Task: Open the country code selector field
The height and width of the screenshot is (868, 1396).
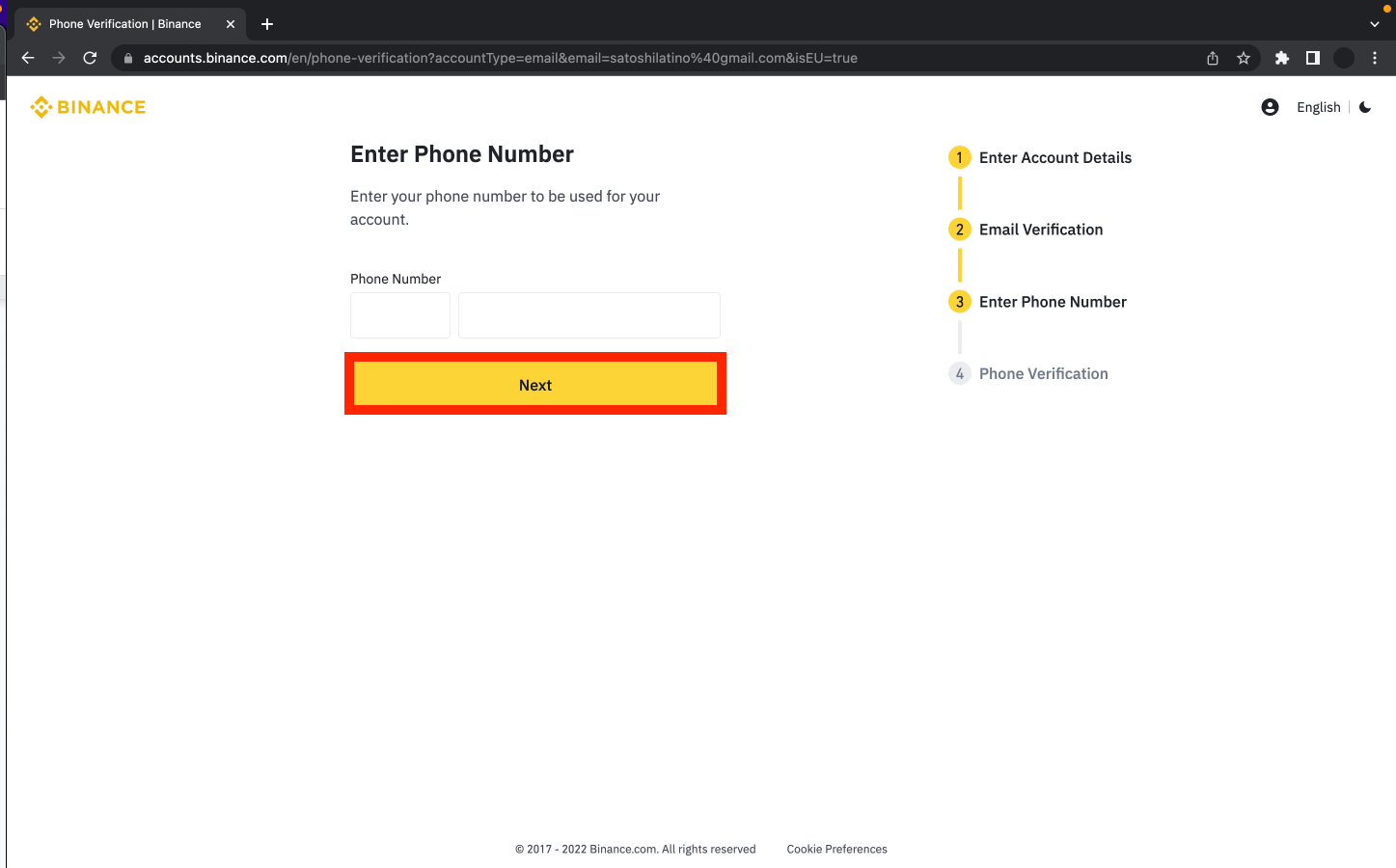Action: (x=400, y=315)
